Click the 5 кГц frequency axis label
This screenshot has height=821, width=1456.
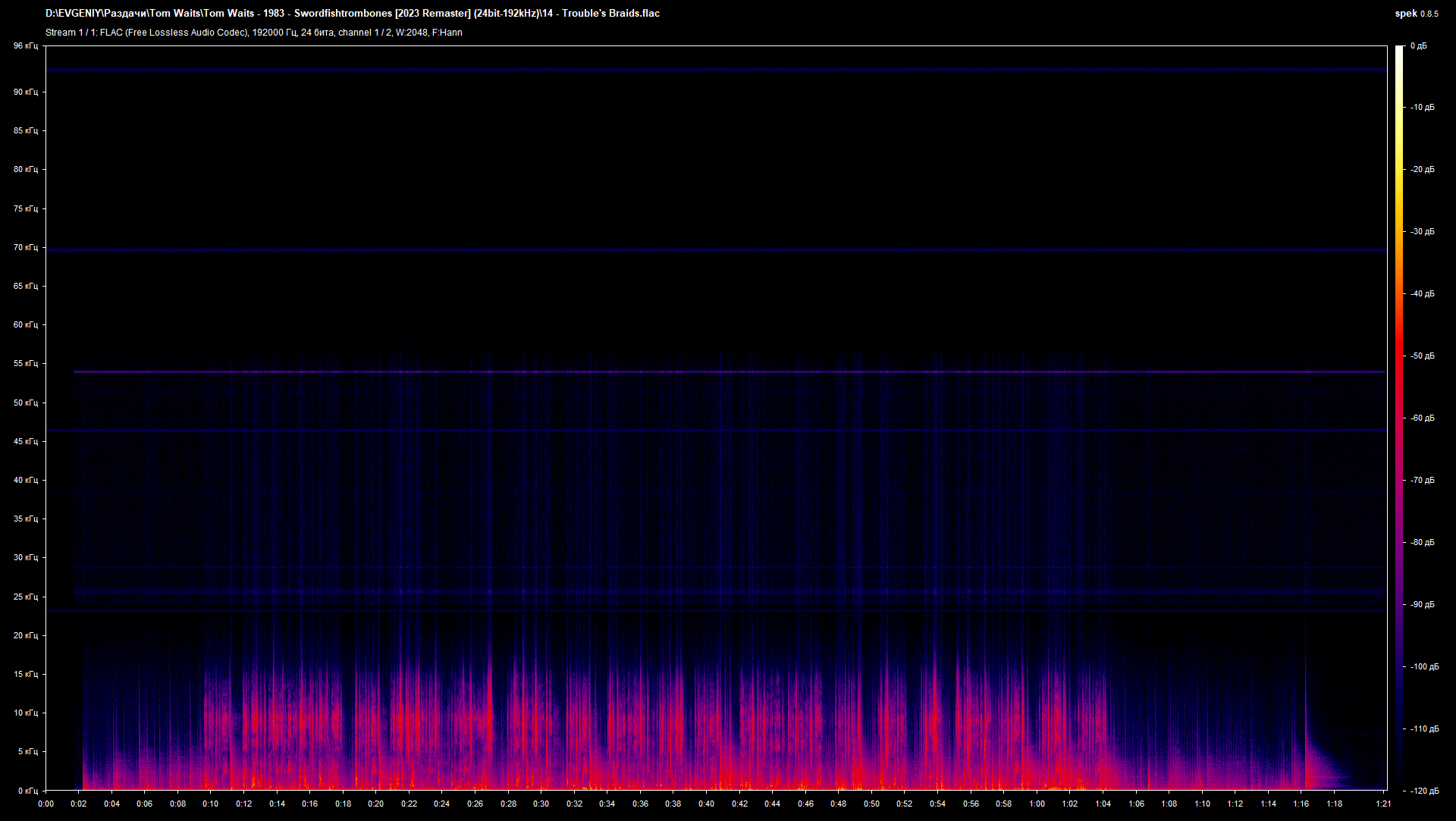tap(28, 751)
